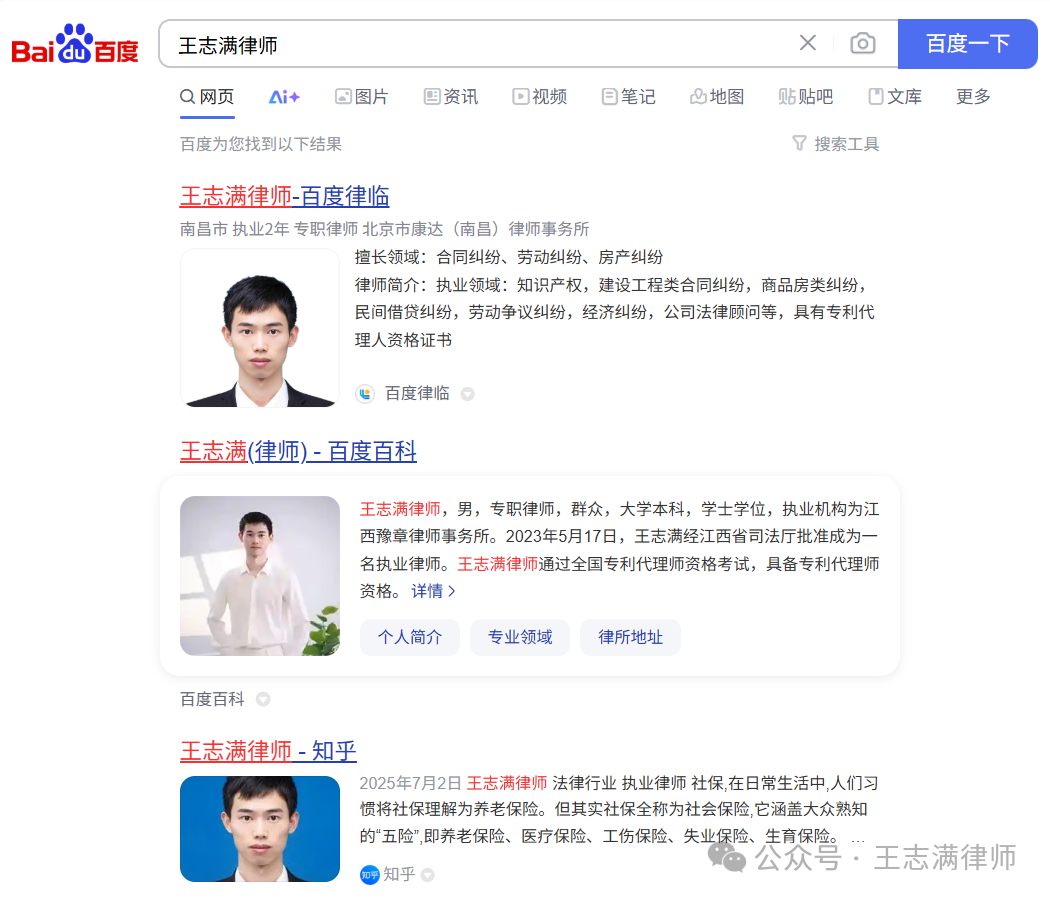The height and width of the screenshot is (900, 1050).
Task: Click the 百度一下 search button
Action: 967,44
